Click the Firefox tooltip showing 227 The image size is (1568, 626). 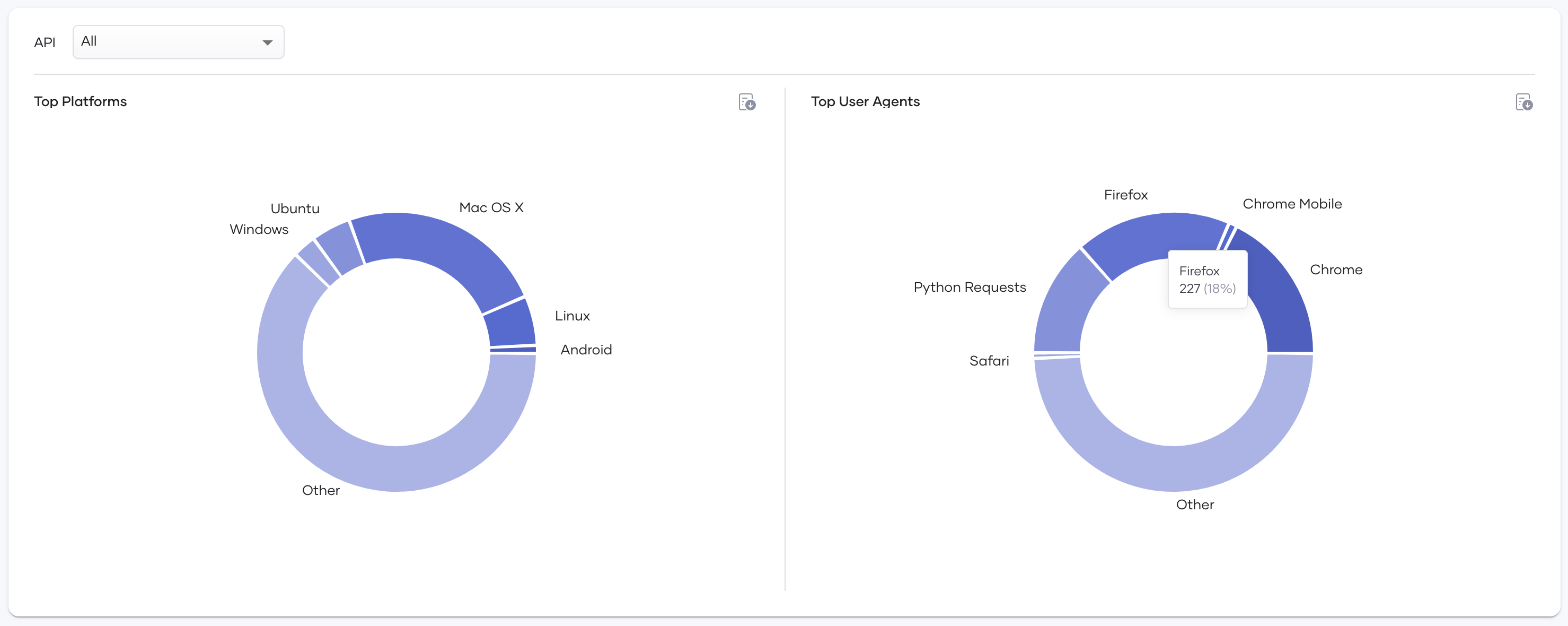point(1208,280)
